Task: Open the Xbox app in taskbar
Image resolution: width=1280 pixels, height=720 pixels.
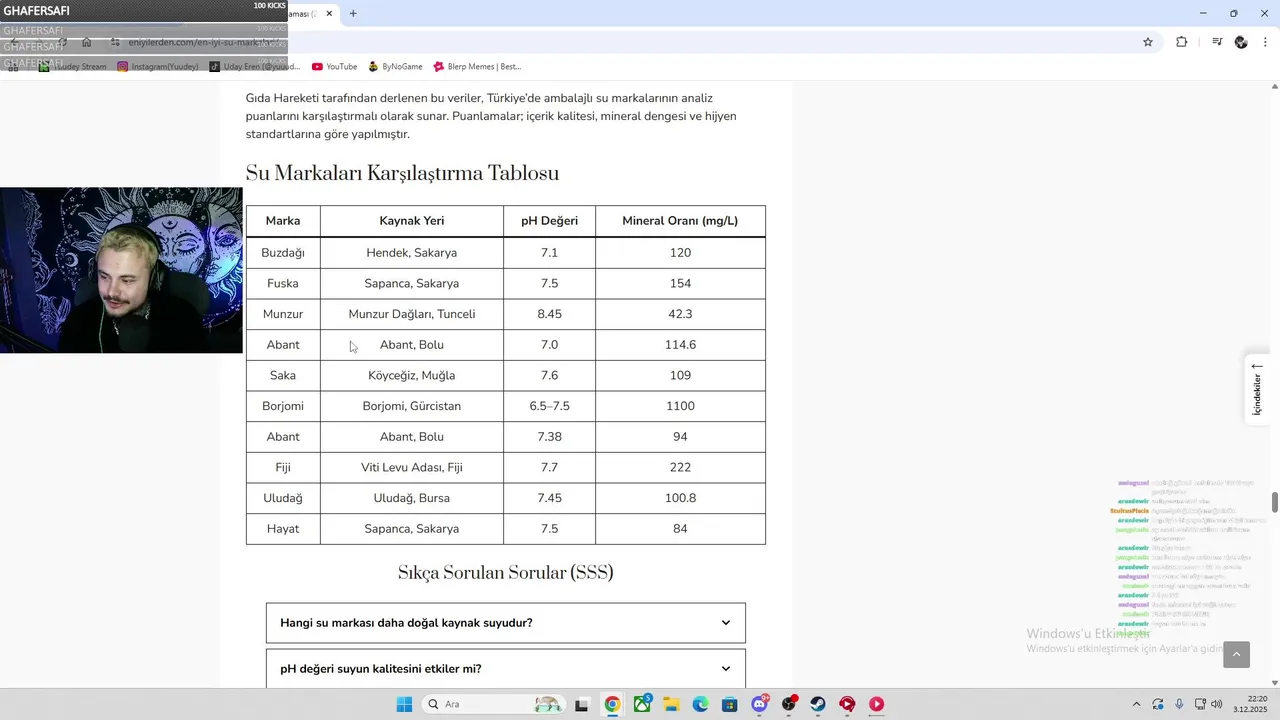Action: (x=642, y=704)
